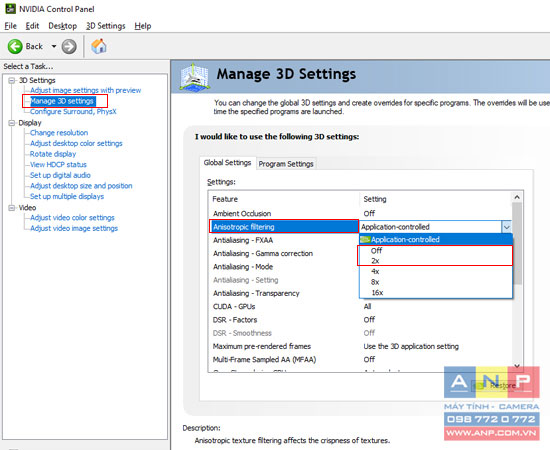Choose 4x anisotropic filtering option
The width and height of the screenshot is (550, 450).
tap(436, 271)
